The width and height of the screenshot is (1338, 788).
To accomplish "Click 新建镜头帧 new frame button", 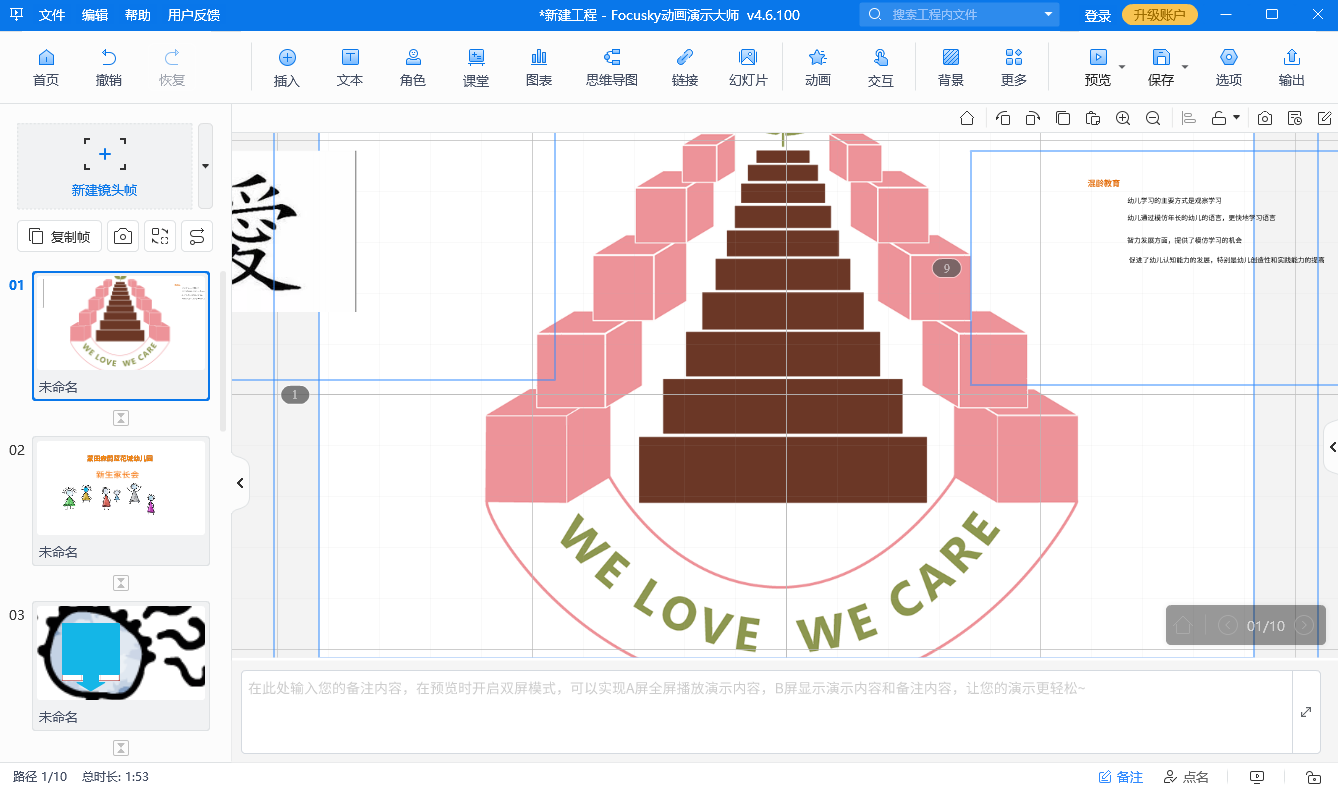I will (x=105, y=166).
